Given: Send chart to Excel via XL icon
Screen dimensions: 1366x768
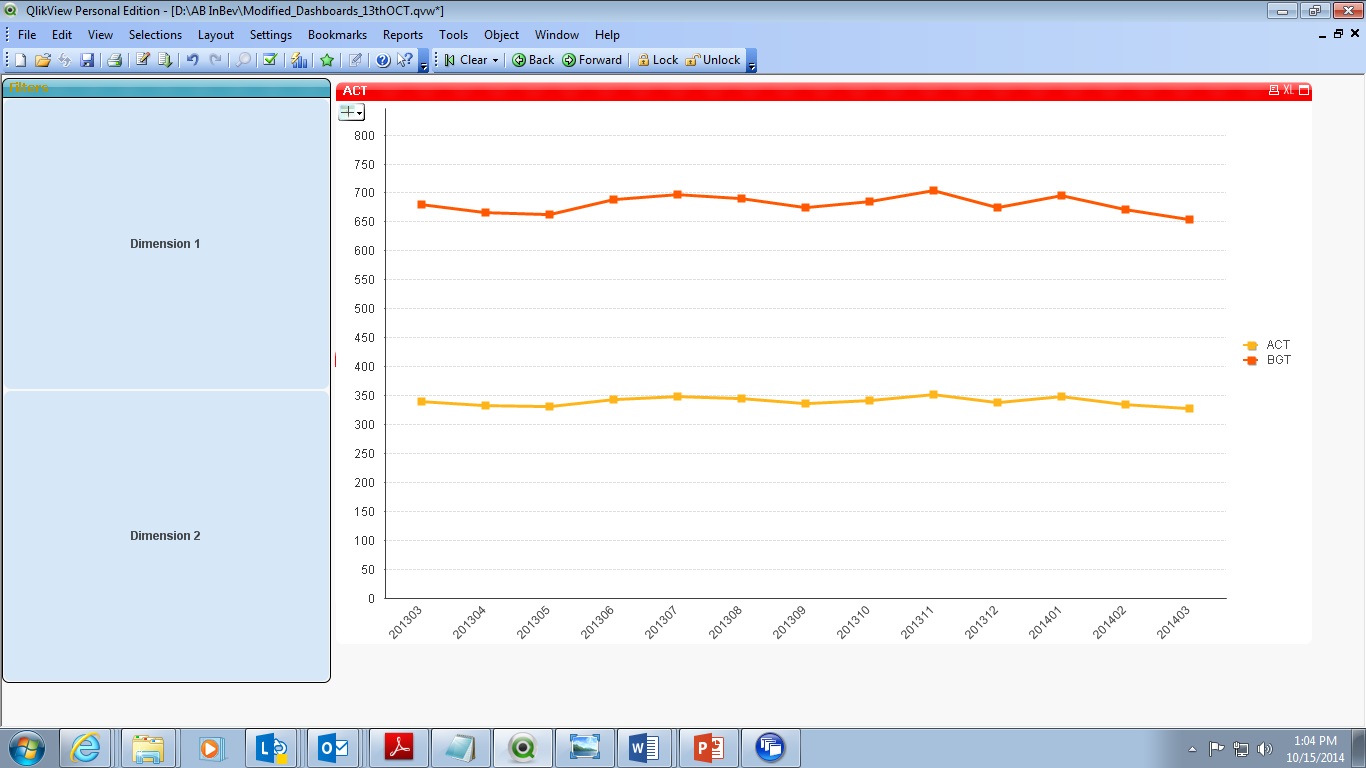Looking at the screenshot, I should [x=1289, y=90].
